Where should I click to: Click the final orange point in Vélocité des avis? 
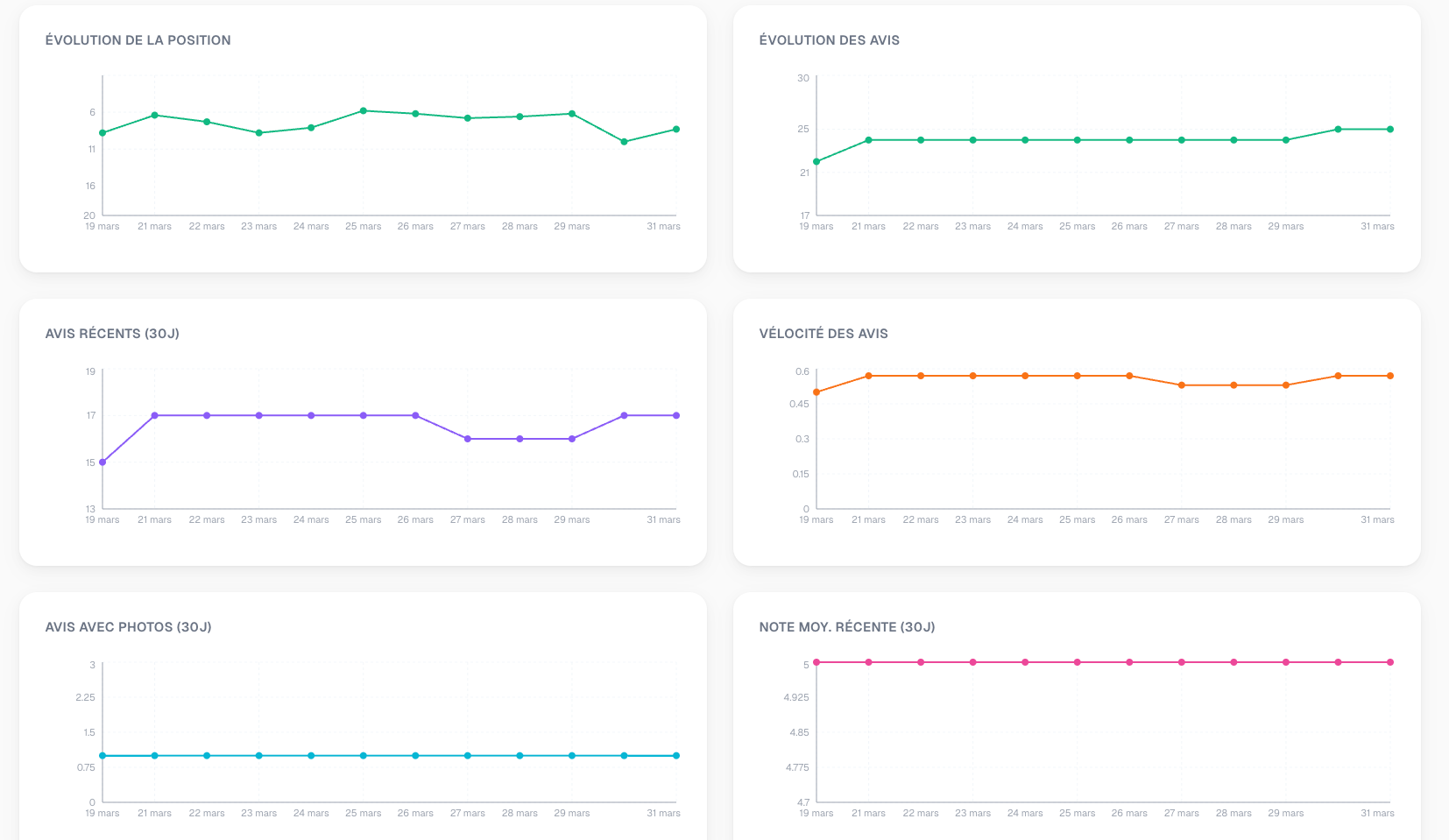pyautogui.click(x=1390, y=377)
